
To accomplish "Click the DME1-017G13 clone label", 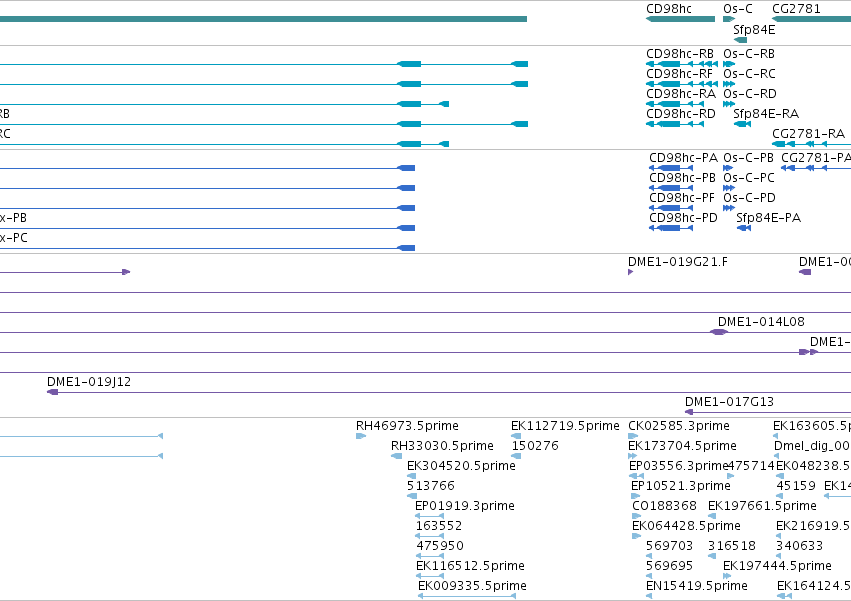I will [x=729, y=402].
